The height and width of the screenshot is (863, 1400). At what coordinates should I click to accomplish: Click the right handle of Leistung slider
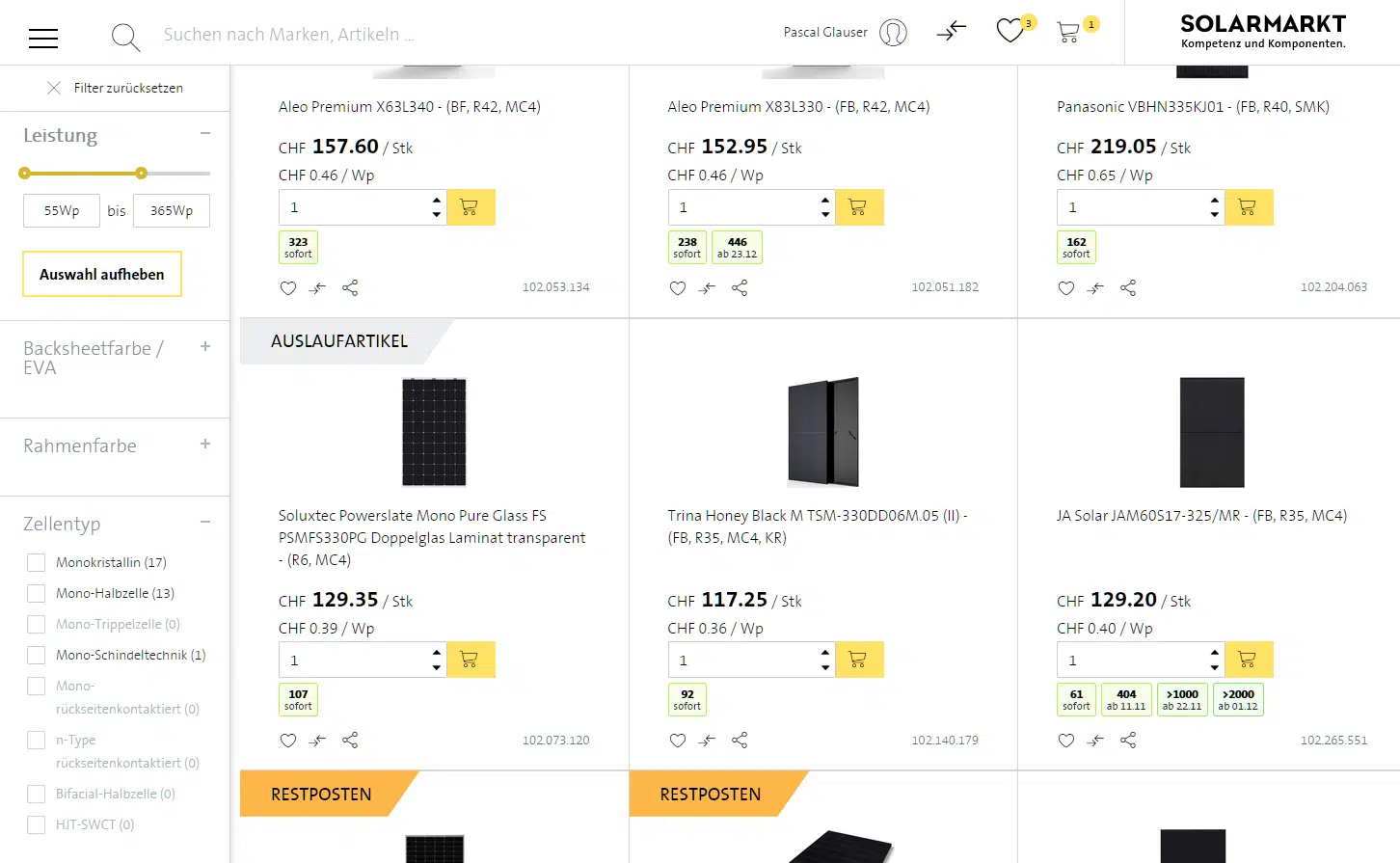(x=142, y=174)
